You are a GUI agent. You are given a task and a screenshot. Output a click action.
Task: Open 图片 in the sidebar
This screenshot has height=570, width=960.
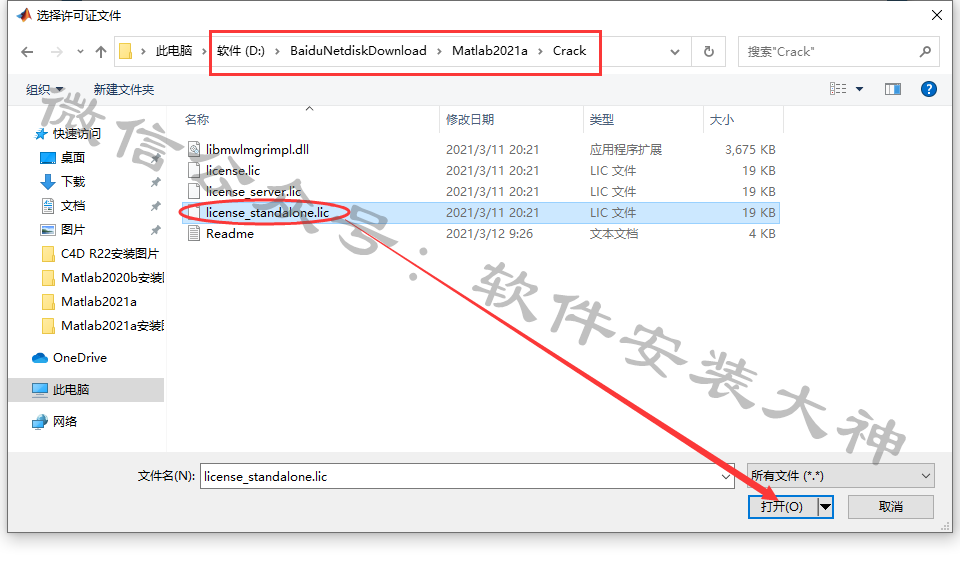pos(73,230)
